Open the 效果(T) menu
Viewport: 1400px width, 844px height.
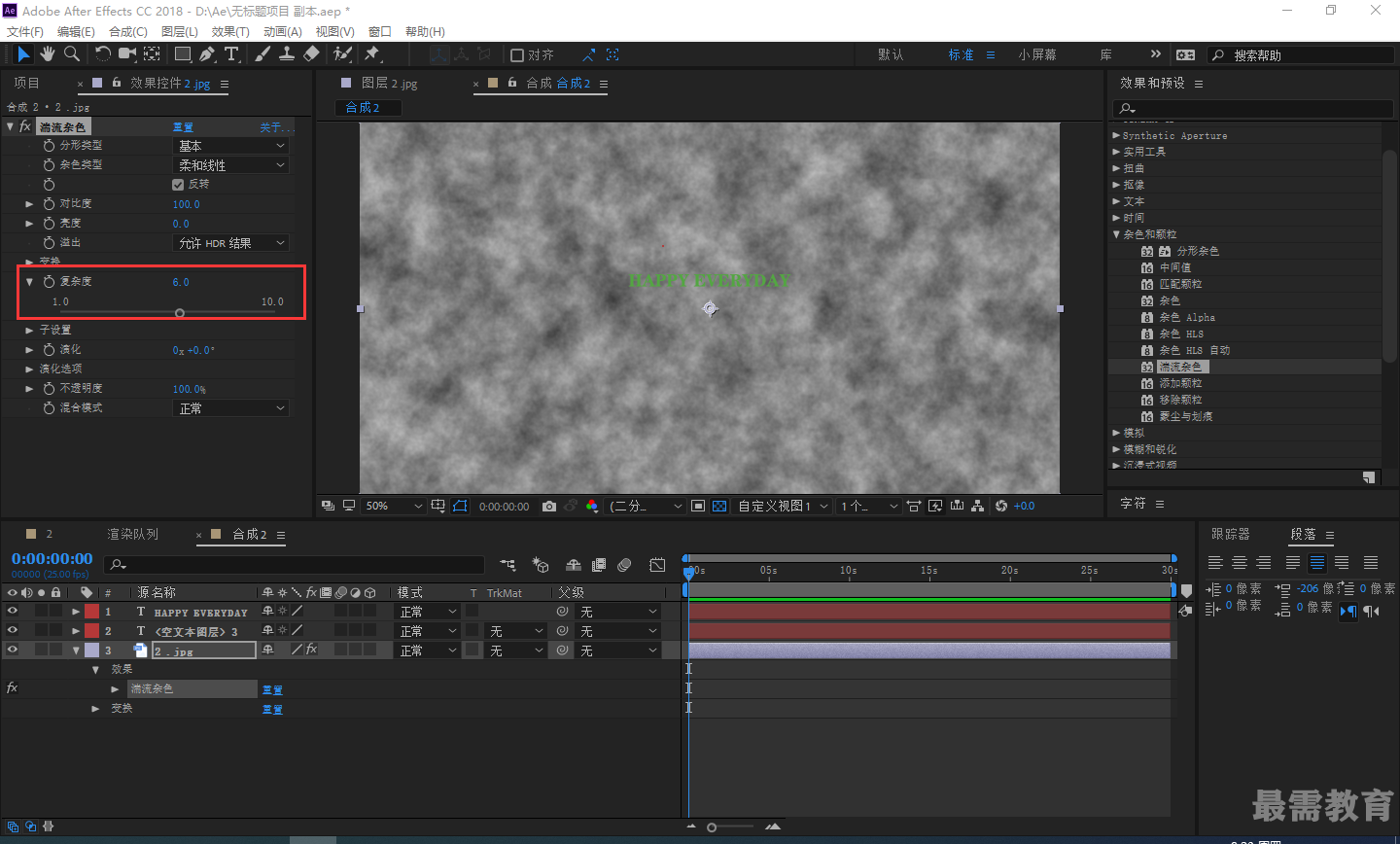pyautogui.click(x=230, y=31)
